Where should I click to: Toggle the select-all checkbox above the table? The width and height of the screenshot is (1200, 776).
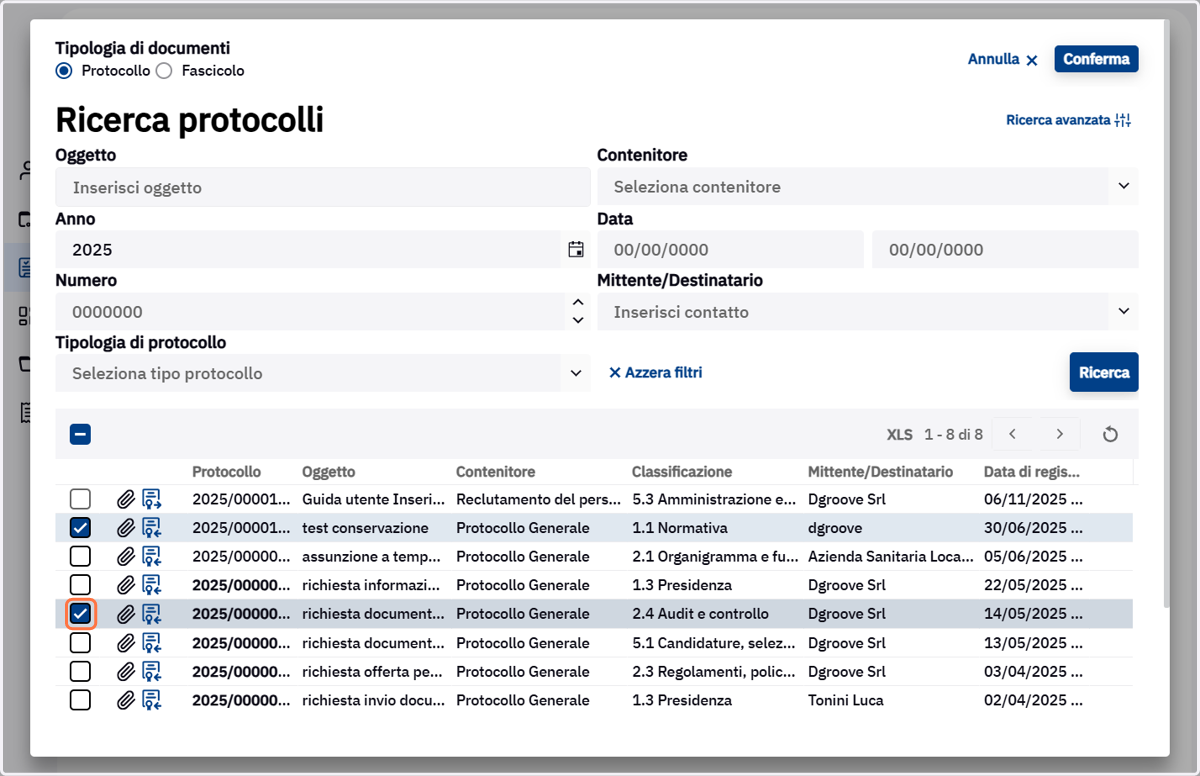tap(81, 435)
